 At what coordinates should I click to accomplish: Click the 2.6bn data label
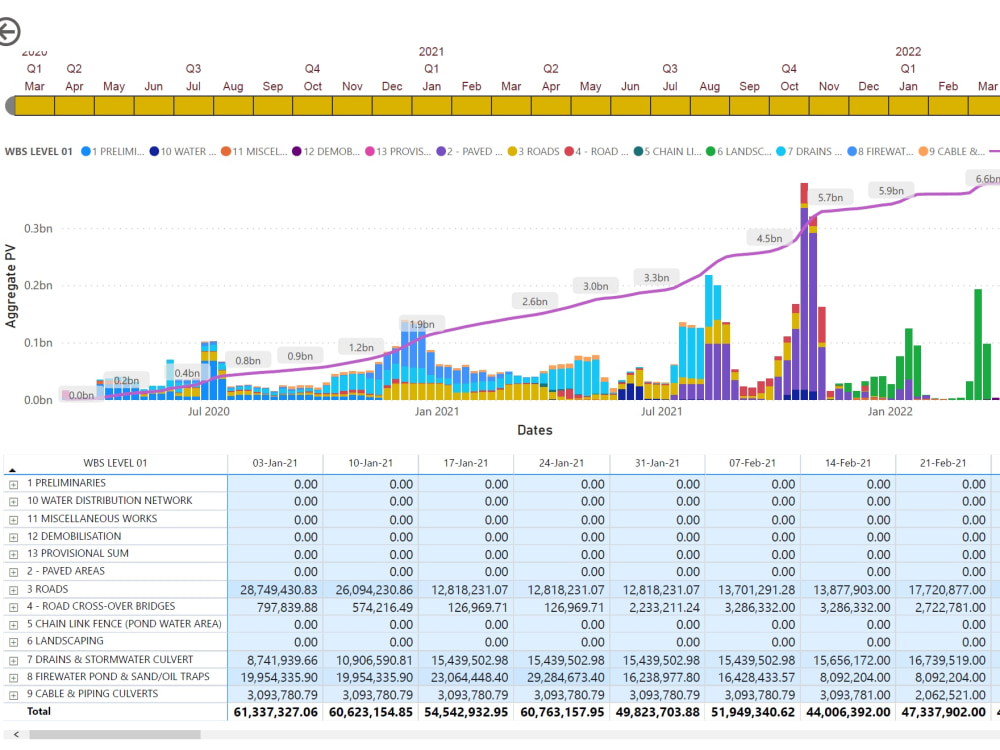(x=534, y=301)
